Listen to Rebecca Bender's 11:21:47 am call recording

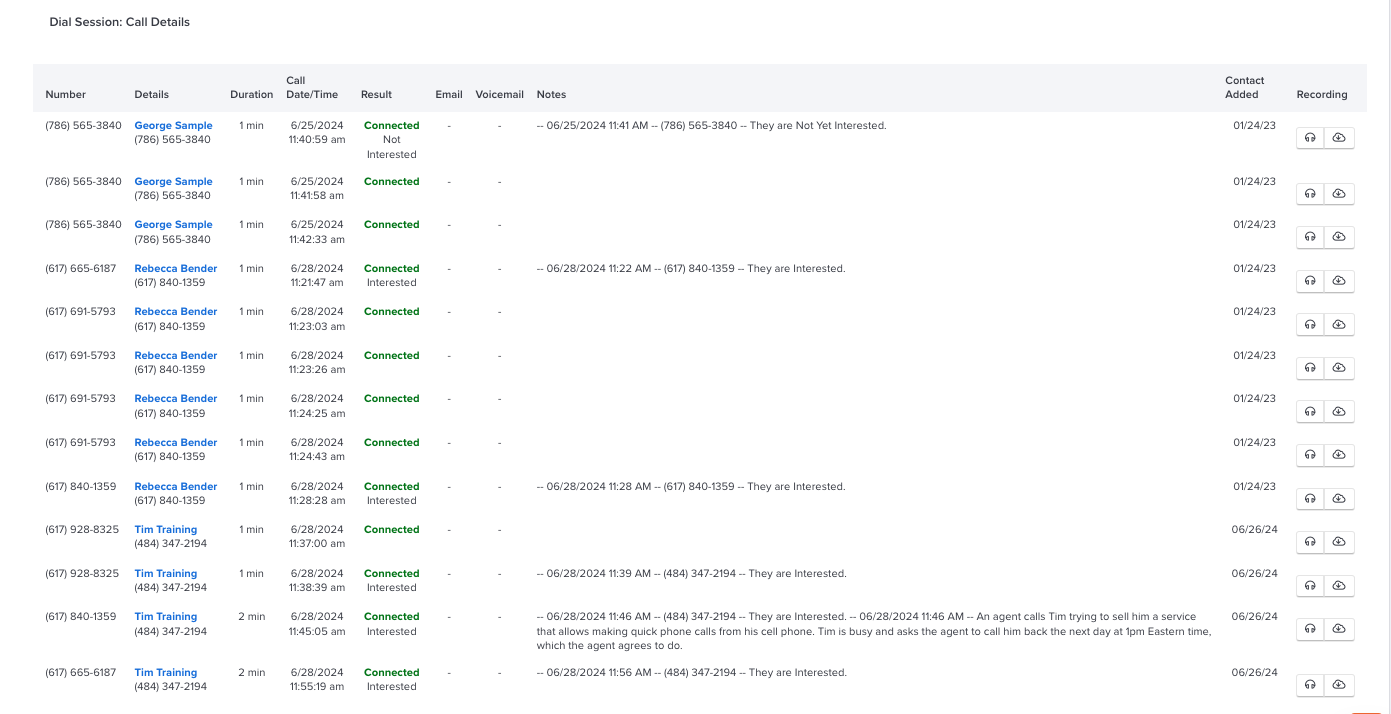tap(1310, 281)
